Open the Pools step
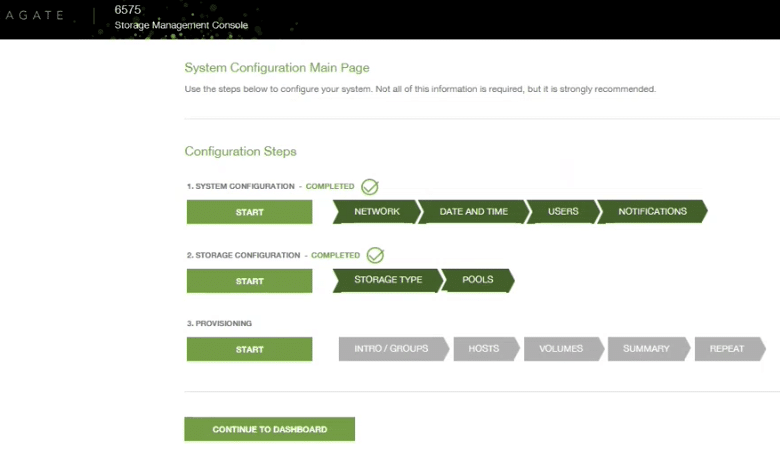This screenshot has height=469, width=780. pos(478,280)
